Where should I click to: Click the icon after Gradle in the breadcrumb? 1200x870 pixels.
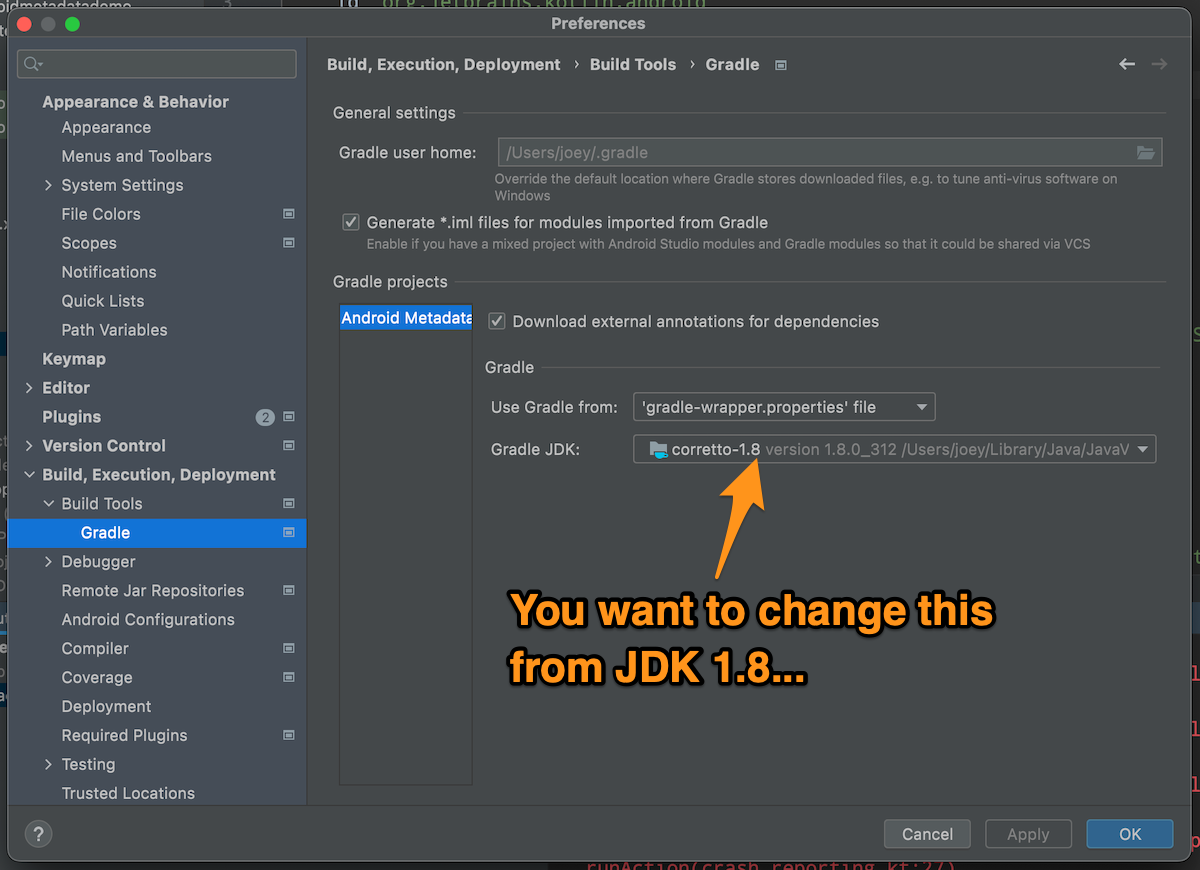[x=779, y=64]
